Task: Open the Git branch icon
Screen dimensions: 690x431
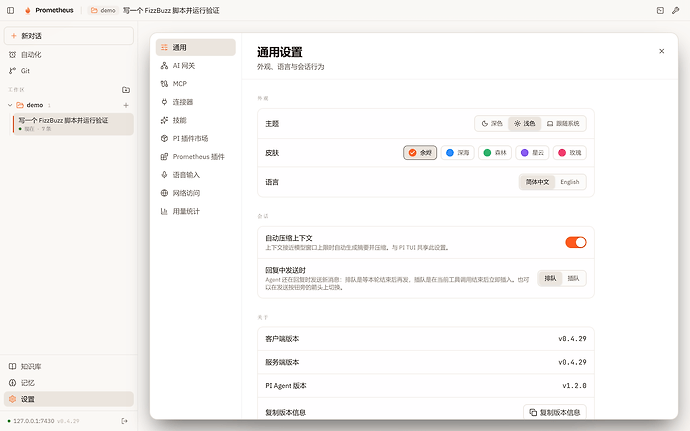Action: tap(12, 70)
